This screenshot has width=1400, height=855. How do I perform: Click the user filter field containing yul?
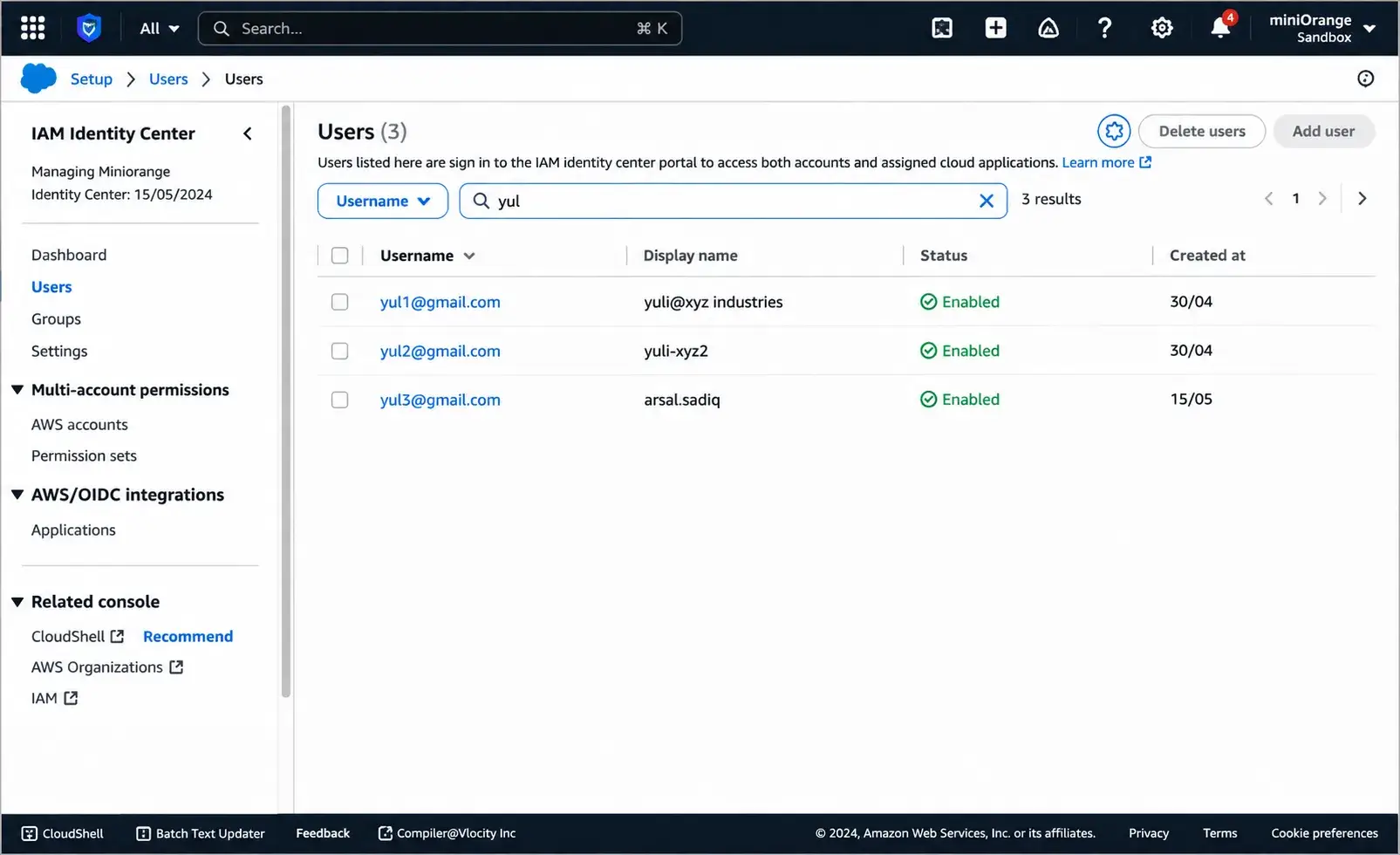[733, 201]
